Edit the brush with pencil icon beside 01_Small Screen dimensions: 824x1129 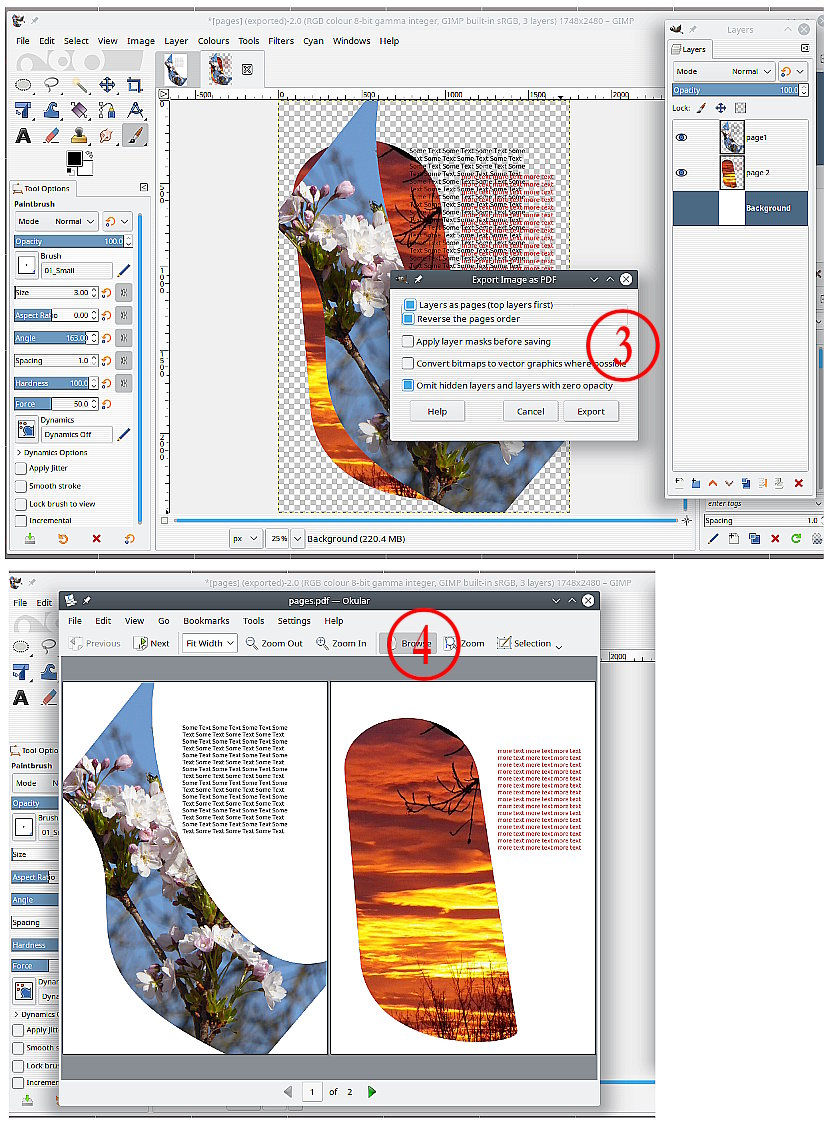[124, 270]
